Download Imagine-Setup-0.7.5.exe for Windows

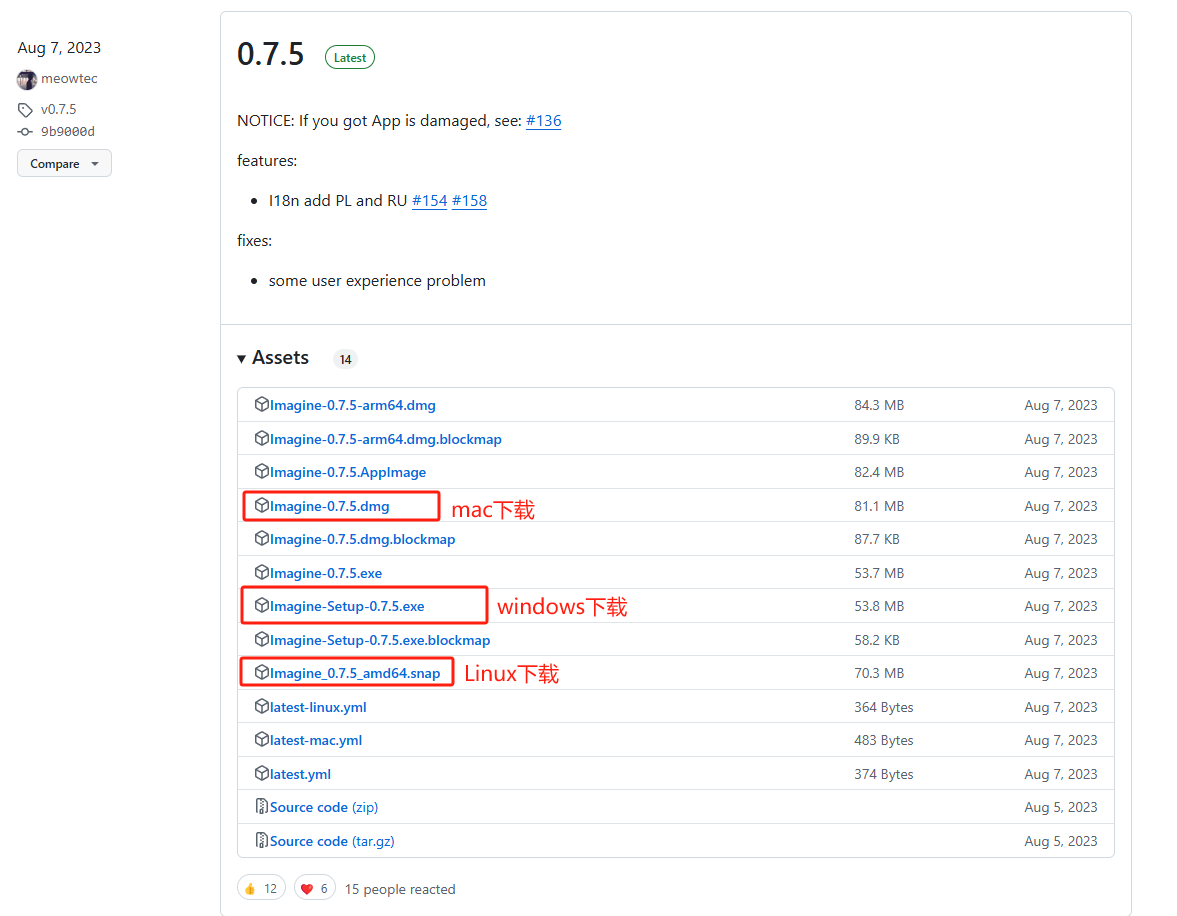pos(347,606)
